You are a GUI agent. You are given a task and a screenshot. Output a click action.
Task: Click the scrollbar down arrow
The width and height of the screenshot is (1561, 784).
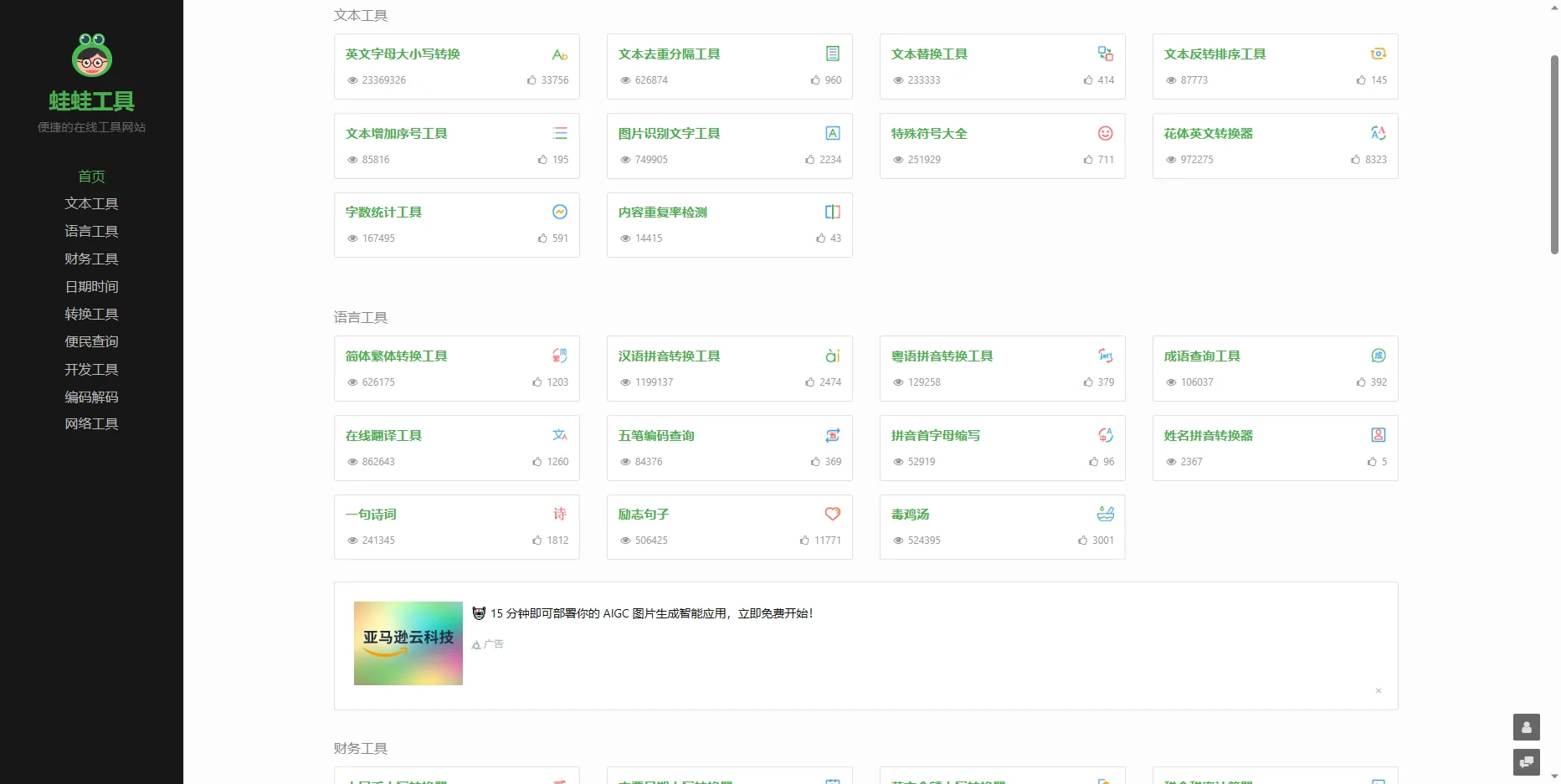coord(1554,776)
